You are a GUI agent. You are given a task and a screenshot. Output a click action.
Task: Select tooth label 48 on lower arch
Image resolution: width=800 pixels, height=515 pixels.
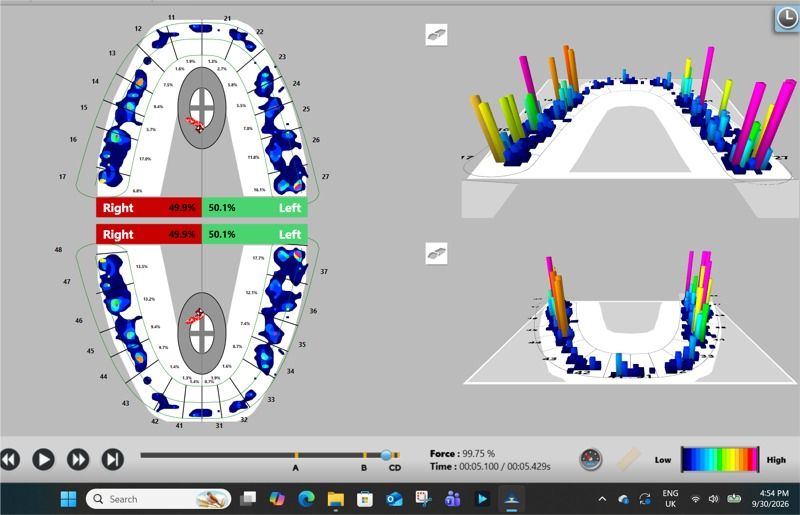tap(58, 250)
